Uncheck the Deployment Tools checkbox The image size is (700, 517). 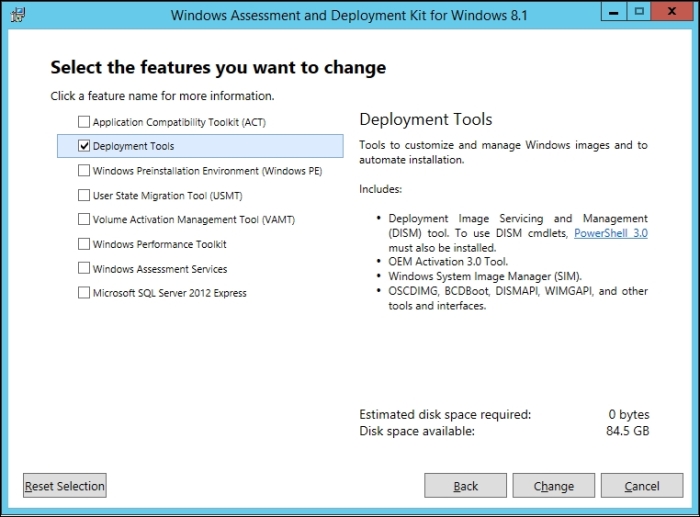(83, 146)
